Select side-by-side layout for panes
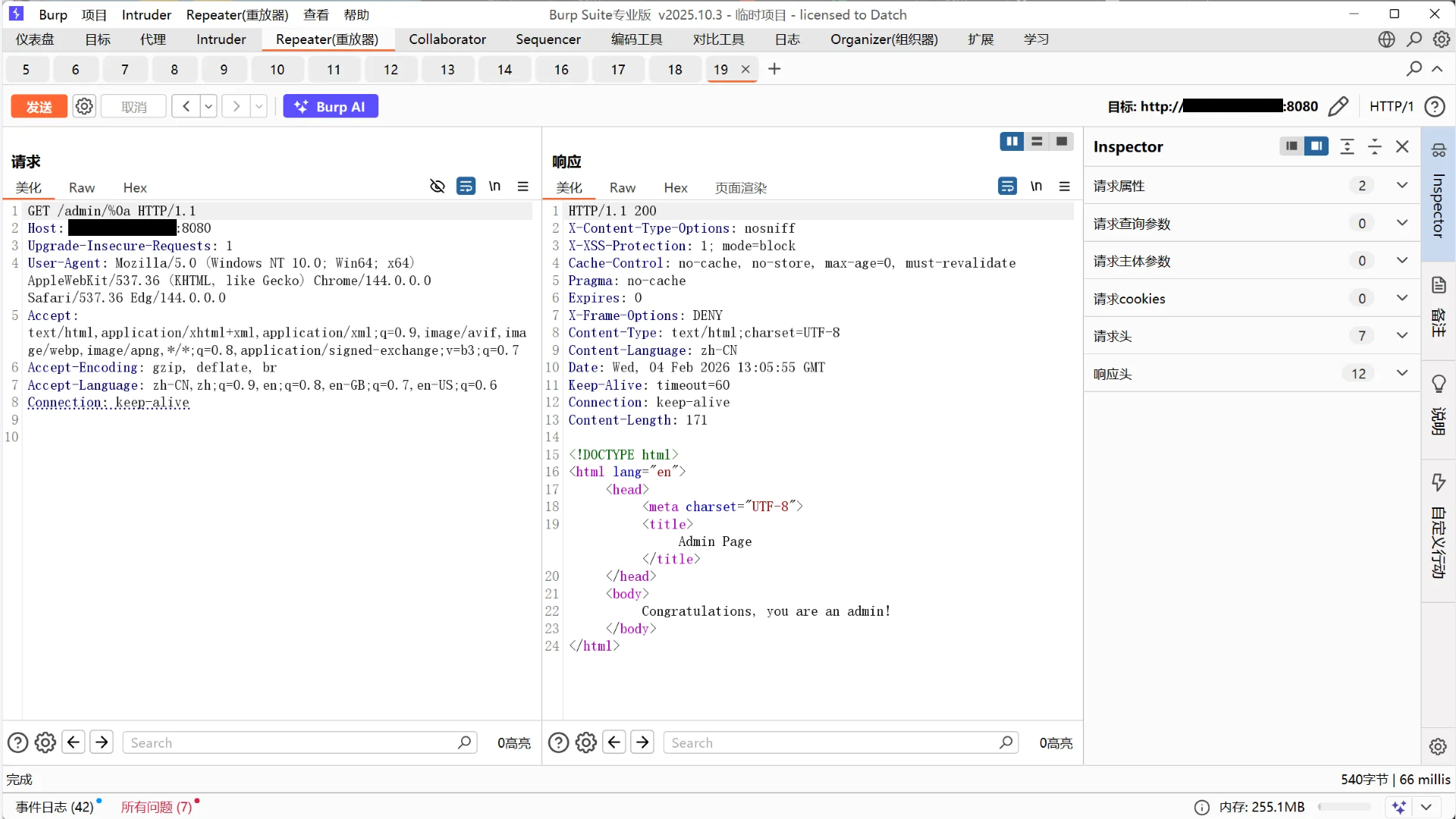The image size is (1456, 819). tap(1012, 142)
